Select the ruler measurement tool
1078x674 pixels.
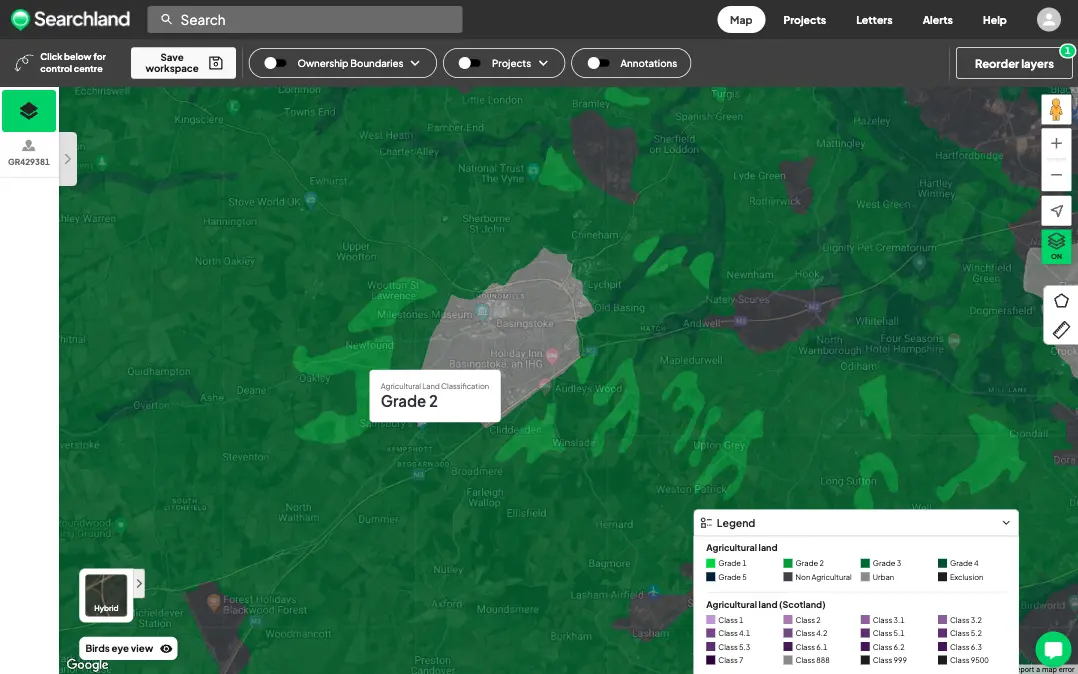tap(1060, 330)
